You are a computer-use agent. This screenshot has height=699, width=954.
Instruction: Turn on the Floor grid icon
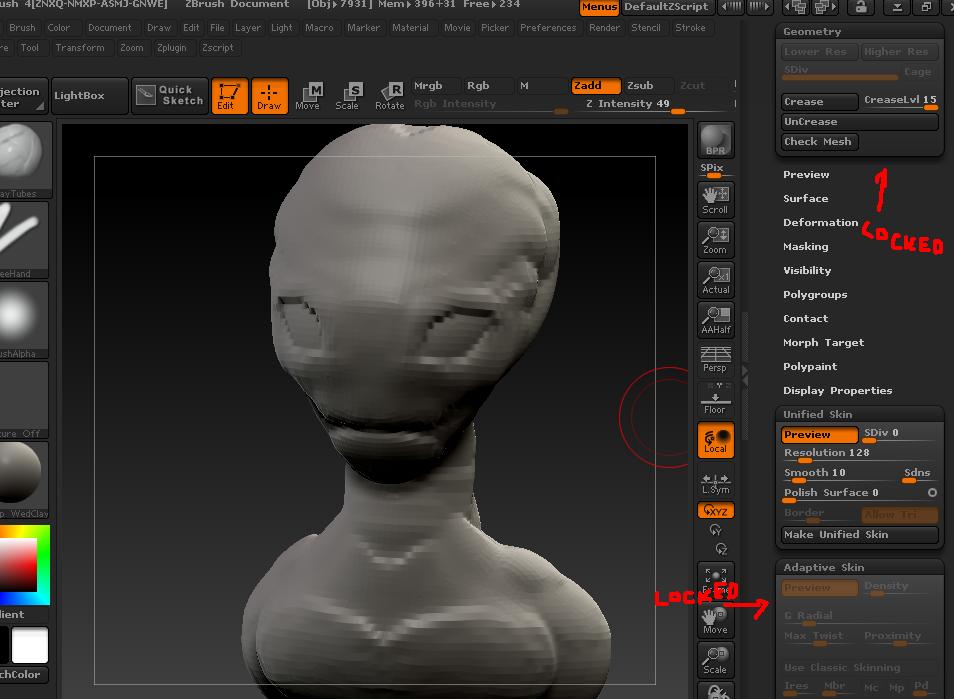[715, 399]
